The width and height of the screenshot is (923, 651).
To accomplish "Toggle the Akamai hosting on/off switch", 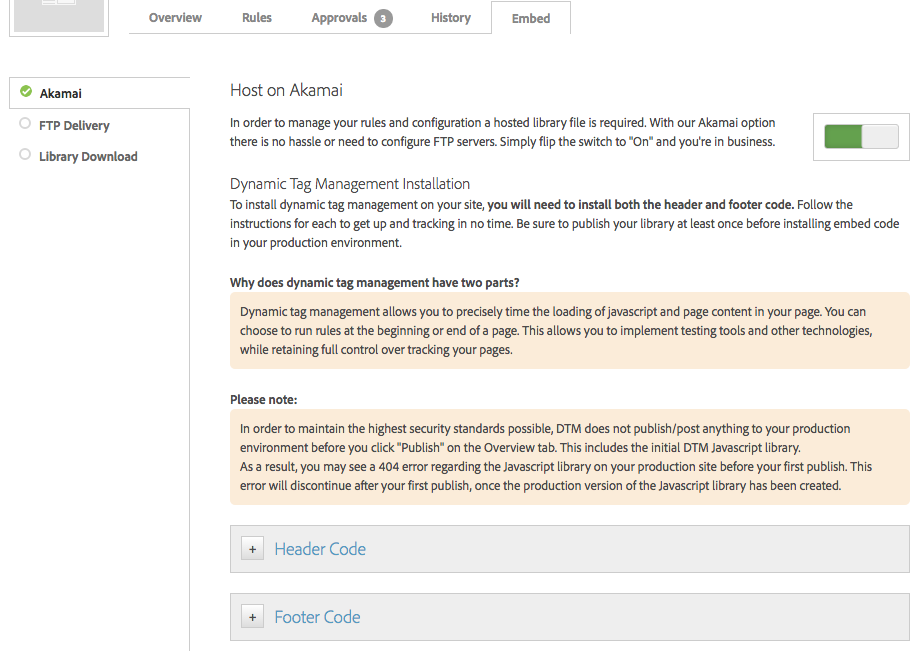I will pyautogui.click(x=861, y=137).
